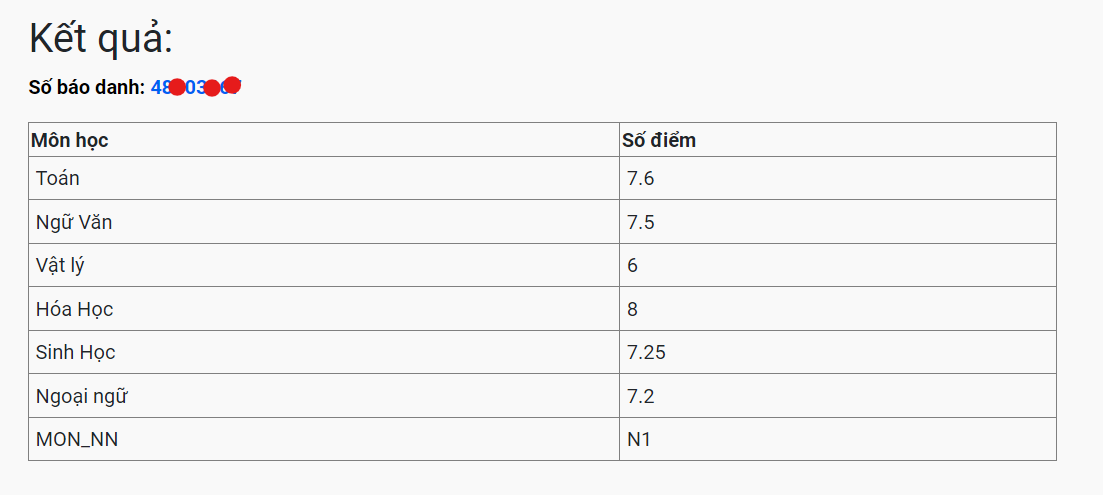Click the blue candidate number link
The height and width of the screenshot is (495, 1103).
click(194, 87)
